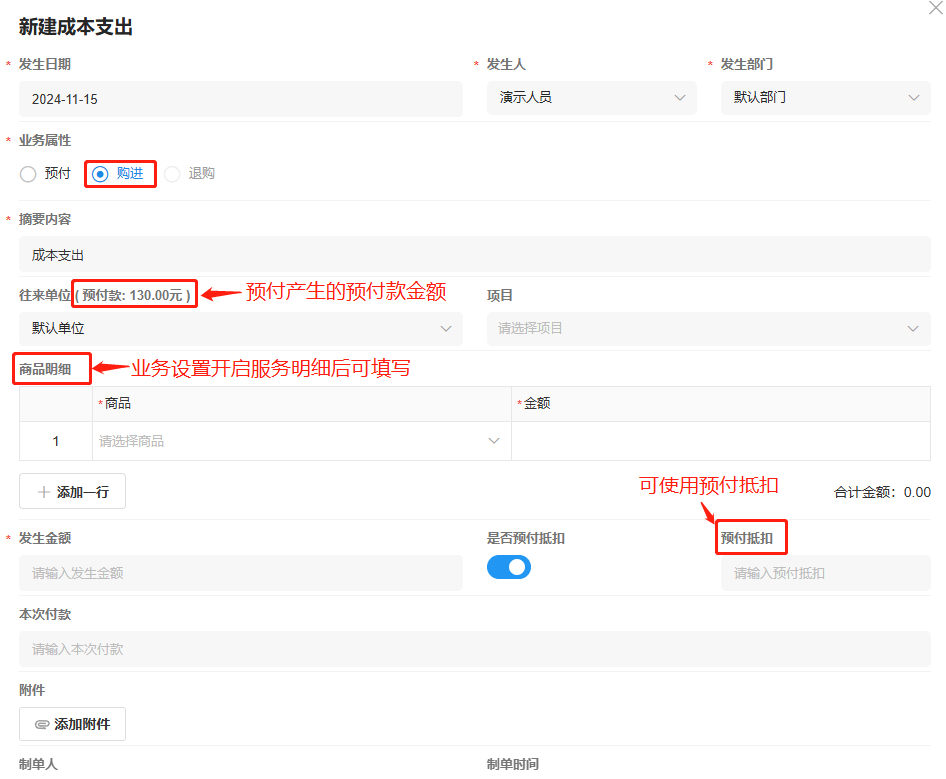The height and width of the screenshot is (779, 946).
Task: Click the row number 1 cell
Action: pos(56,441)
